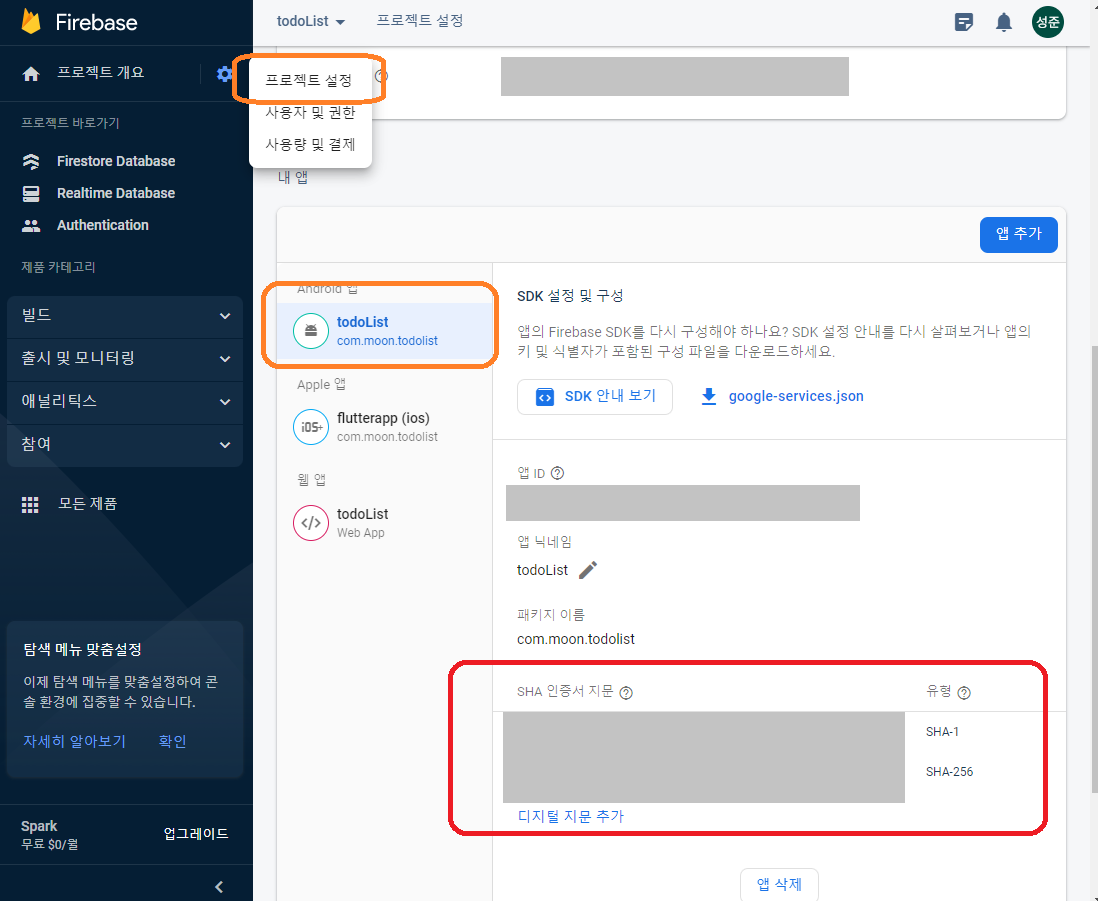Click the 프로젝트 개요 link
Screen dimensions: 1098x901
(100, 72)
